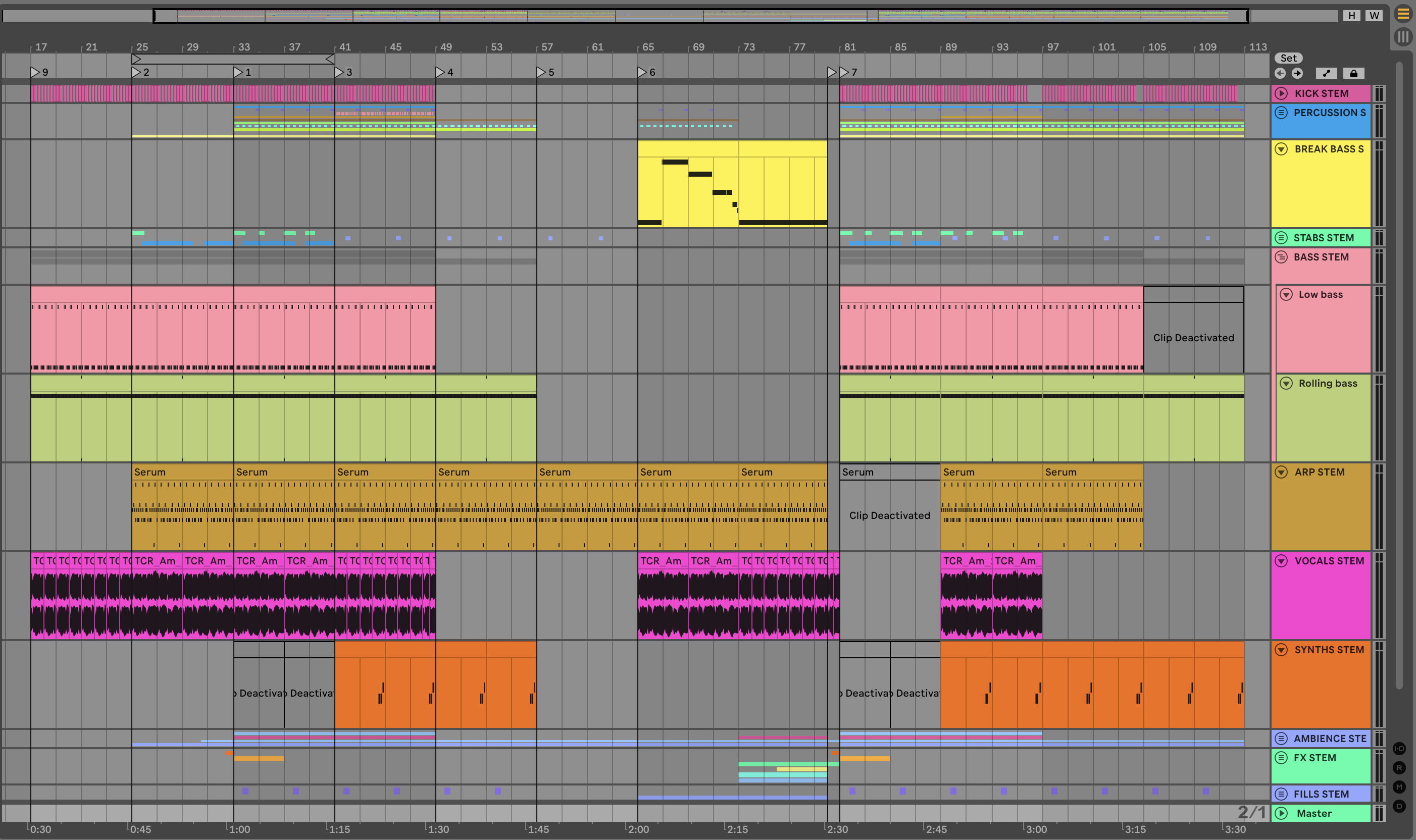Toggle the Mixer section M button
The width and height of the screenshot is (1416, 840).
[x=1398, y=787]
